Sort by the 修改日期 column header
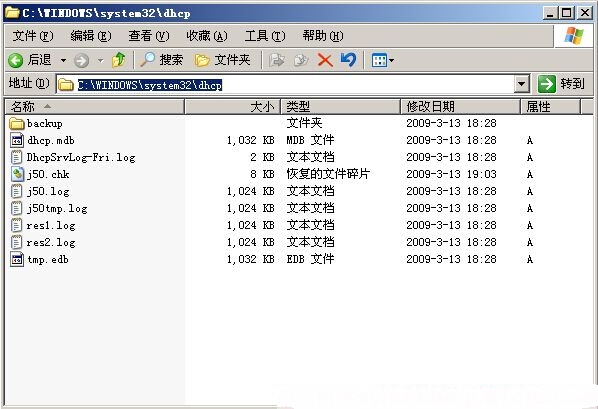 coord(461,106)
